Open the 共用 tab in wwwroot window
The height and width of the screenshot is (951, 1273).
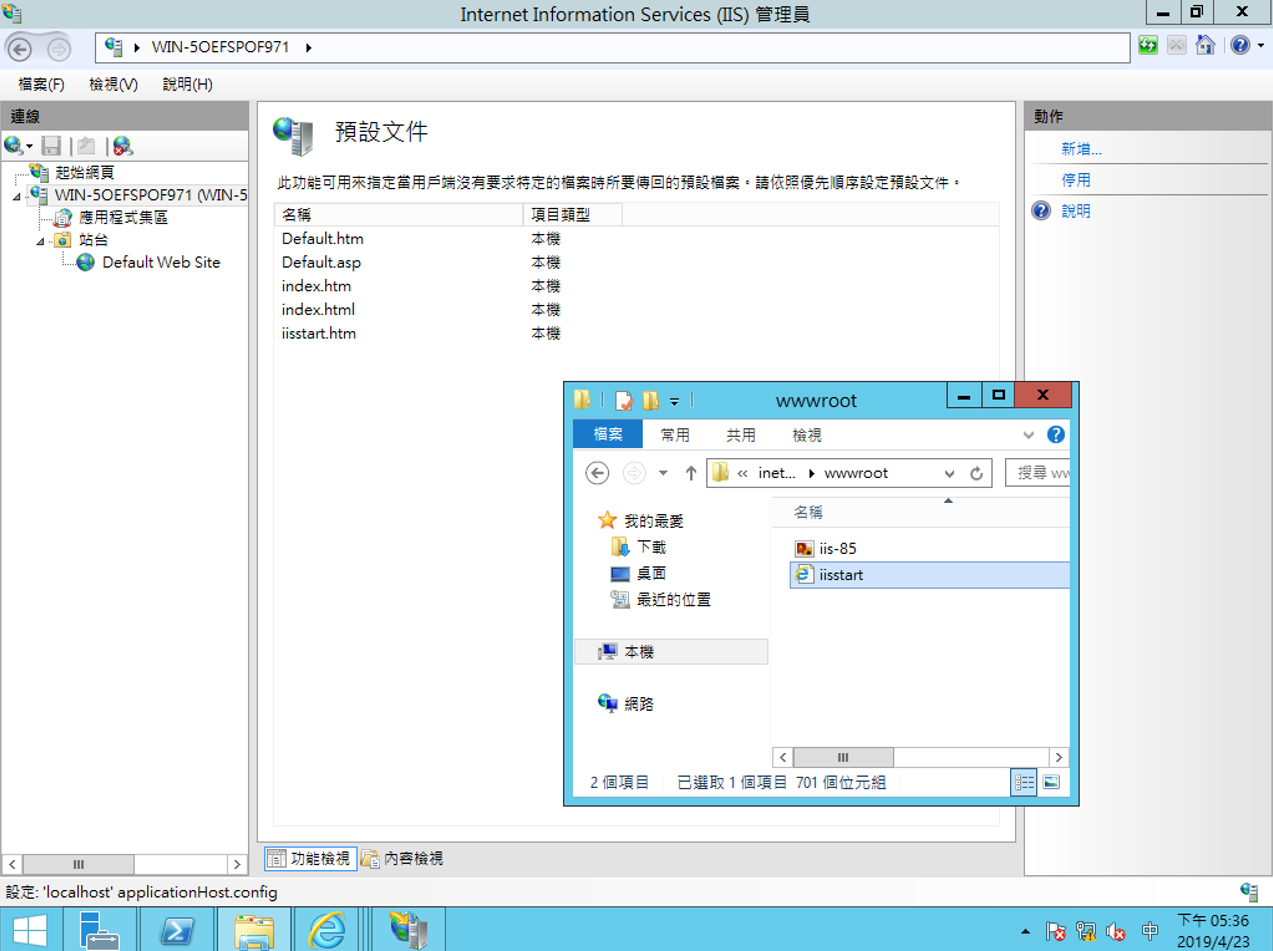click(x=741, y=435)
